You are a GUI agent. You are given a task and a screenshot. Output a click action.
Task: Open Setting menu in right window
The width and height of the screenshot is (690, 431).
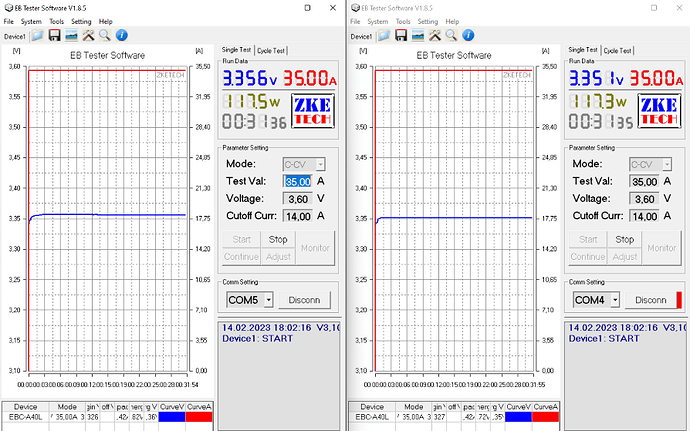click(x=428, y=22)
